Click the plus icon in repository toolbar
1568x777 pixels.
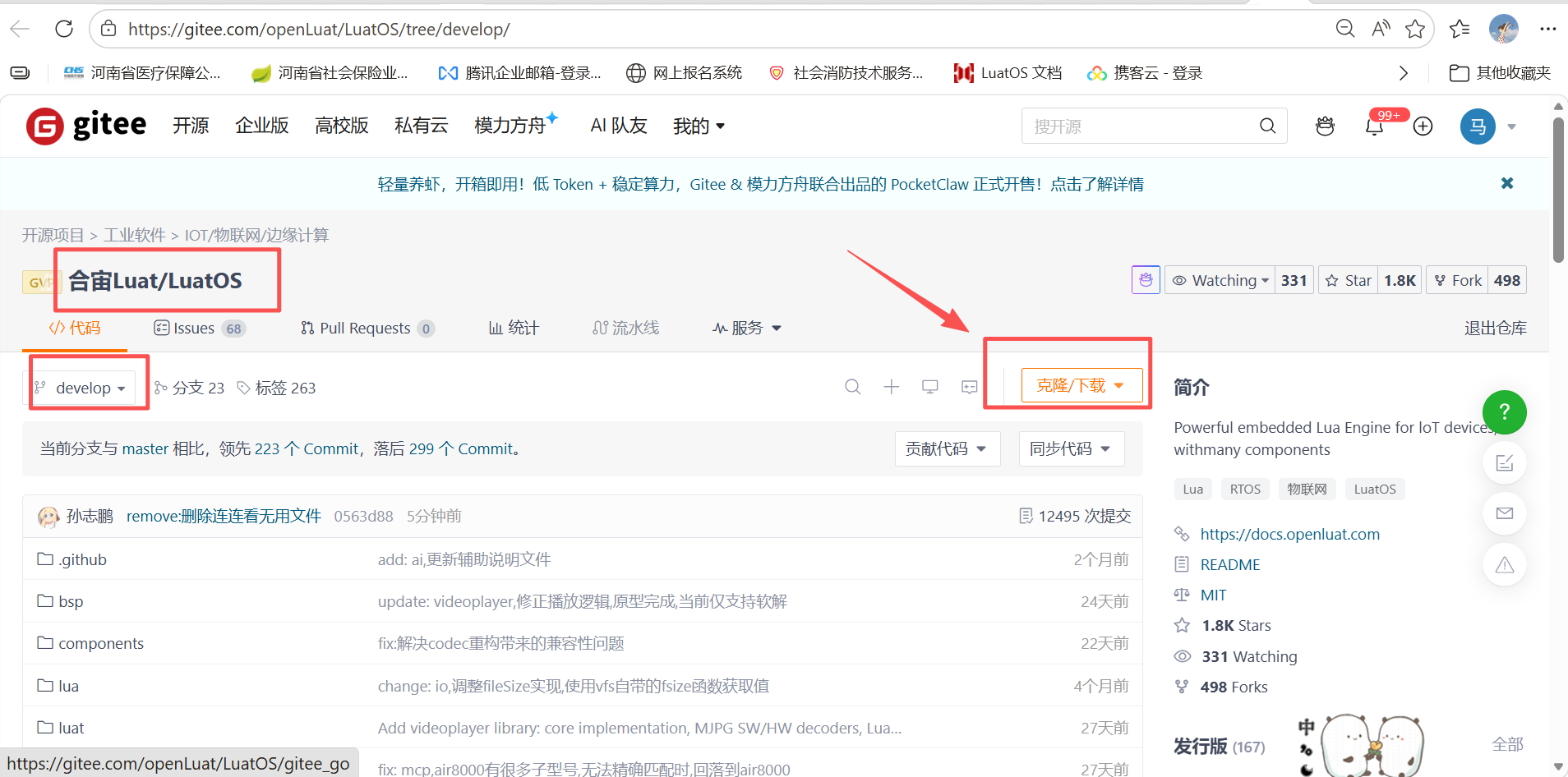892,386
